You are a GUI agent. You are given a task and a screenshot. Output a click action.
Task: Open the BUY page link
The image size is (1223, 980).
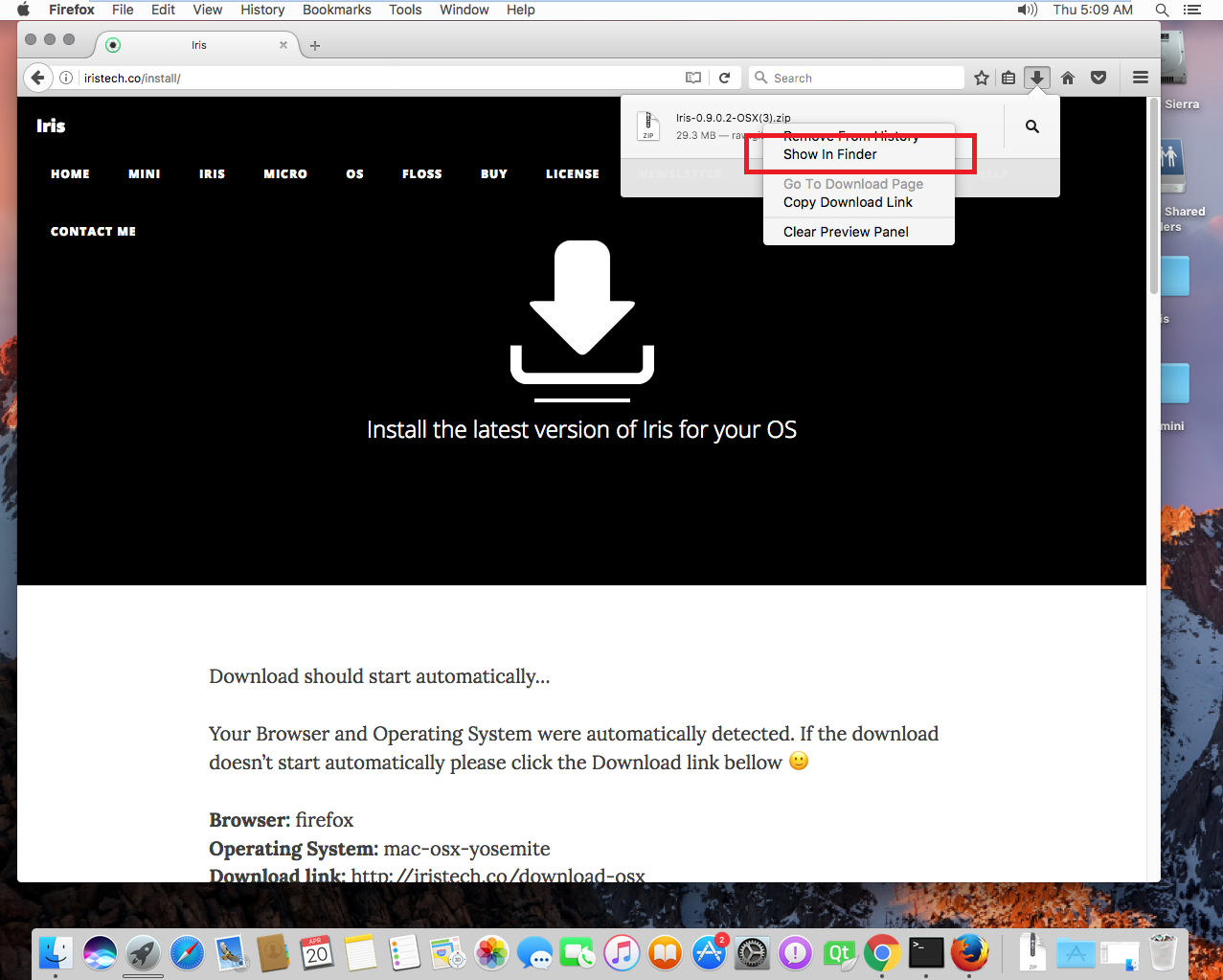[x=494, y=174]
